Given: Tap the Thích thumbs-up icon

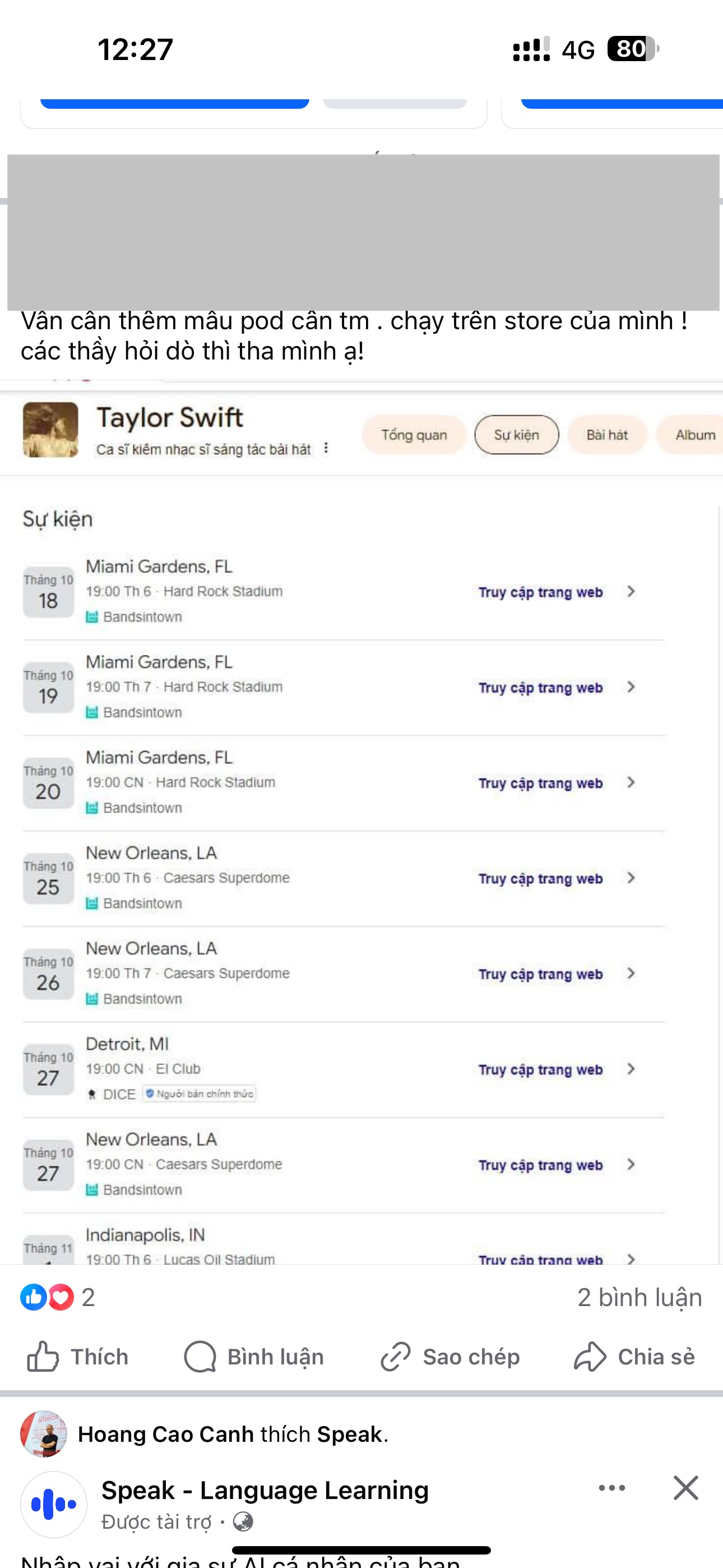Looking at the screenshot, I should click(x=43, y=1357).
